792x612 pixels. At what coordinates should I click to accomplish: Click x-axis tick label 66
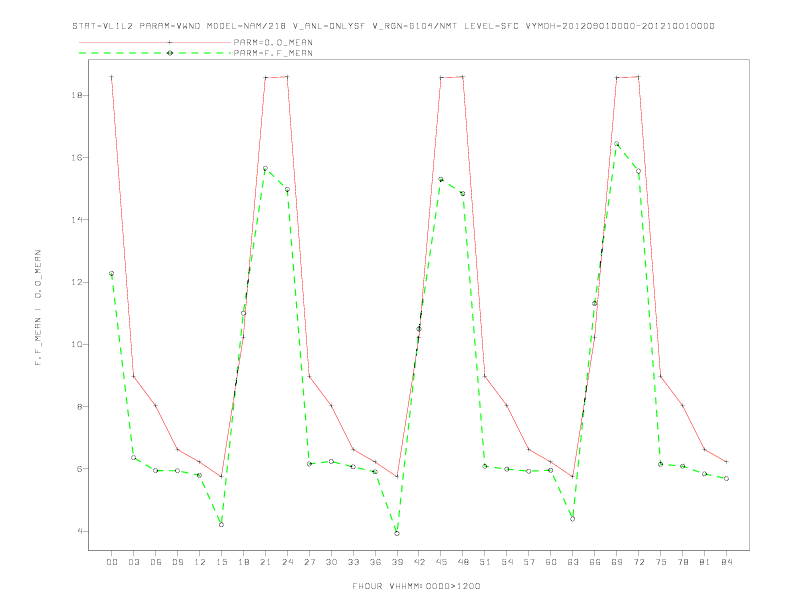595,562
